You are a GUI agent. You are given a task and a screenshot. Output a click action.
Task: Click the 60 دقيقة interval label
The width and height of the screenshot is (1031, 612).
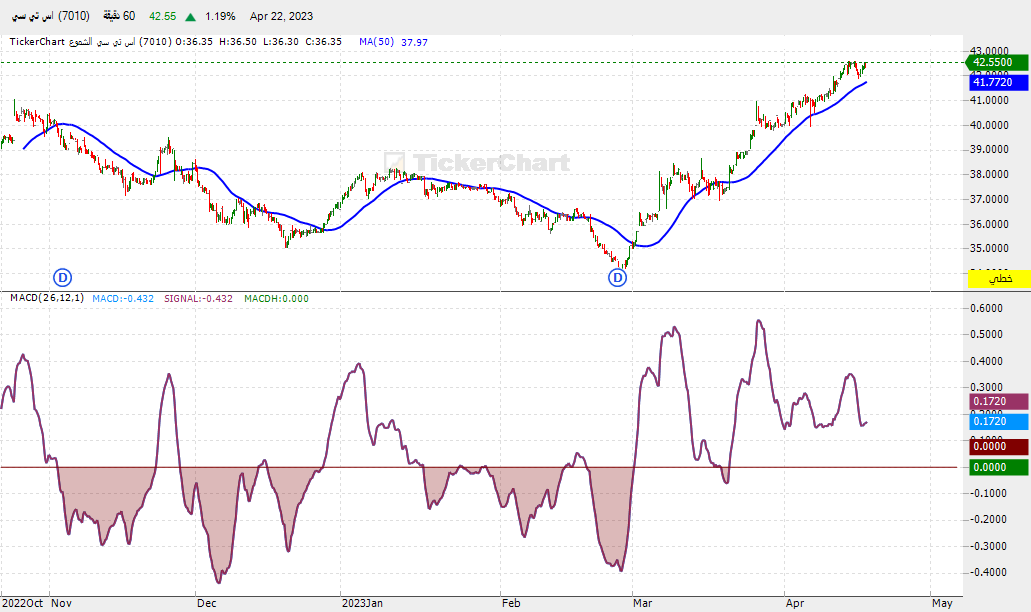(119, 16)
